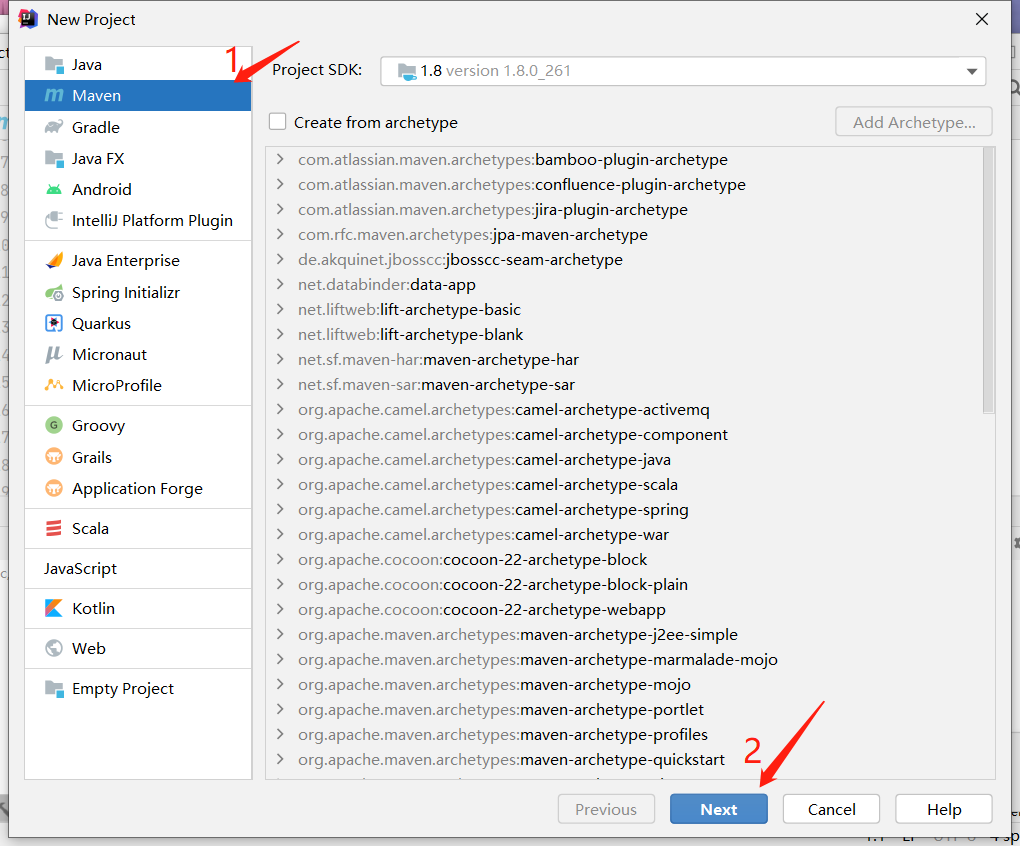Viewport: 1020px width, 846px height.
Task: Click the Help button
Action: pos(944,809)
